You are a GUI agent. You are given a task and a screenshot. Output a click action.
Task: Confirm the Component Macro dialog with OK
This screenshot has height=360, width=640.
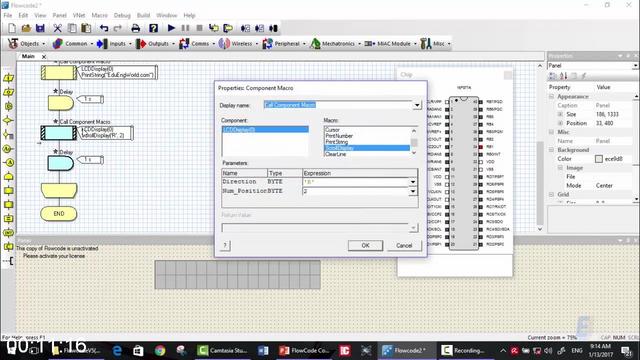click(x=365, y=245)
